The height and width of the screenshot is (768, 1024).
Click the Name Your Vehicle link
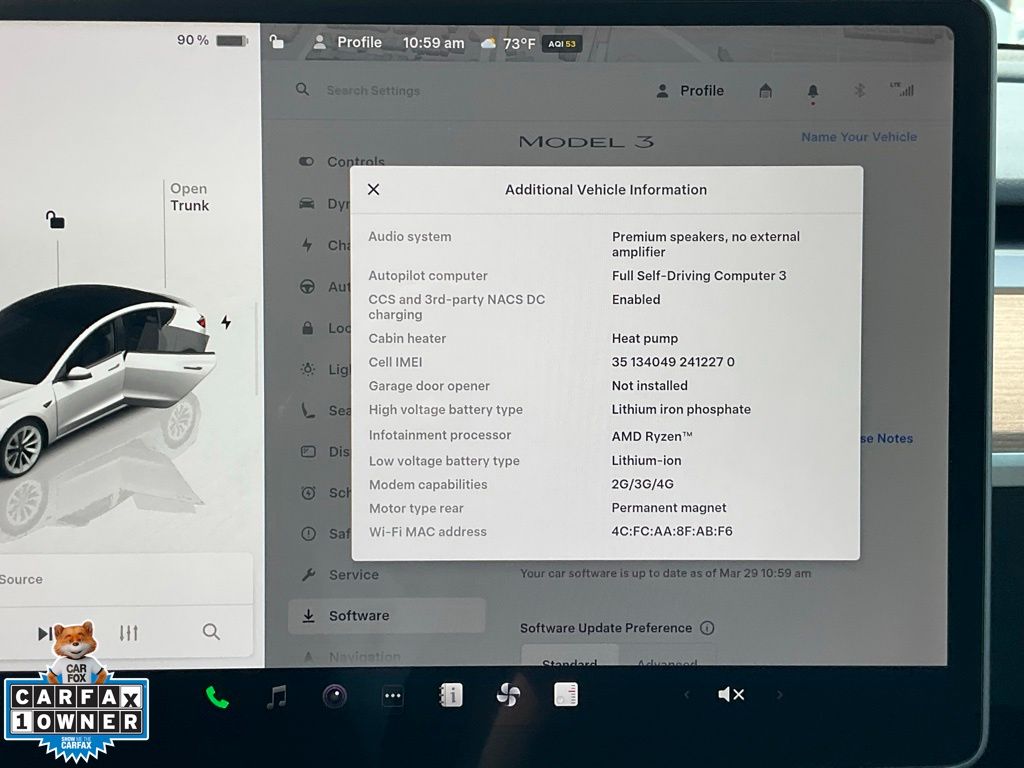[858, 137]
